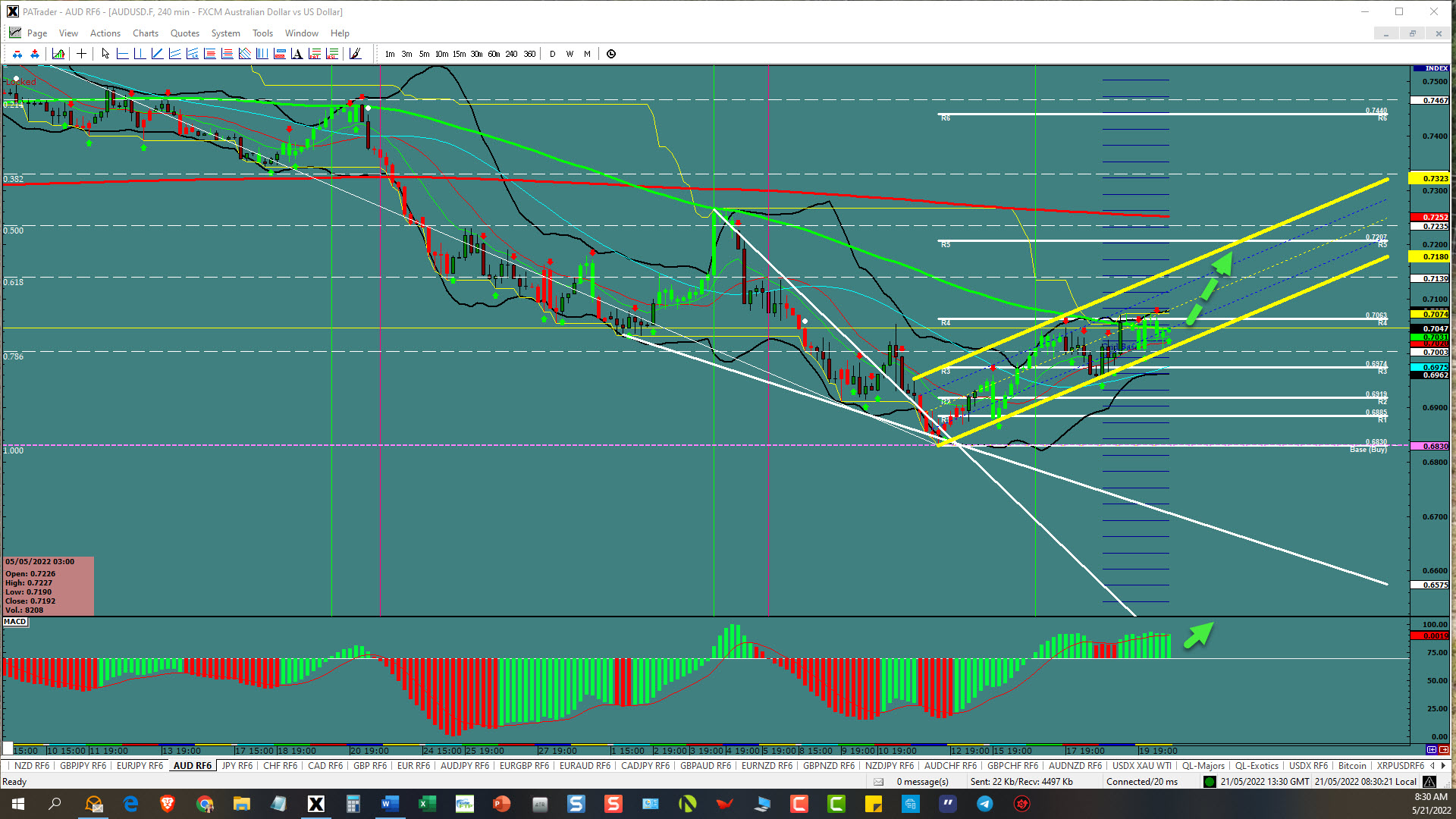Click the magenta 0.6830 price label
This screenshot has height=819, width=1456.
pos(1429,447)
